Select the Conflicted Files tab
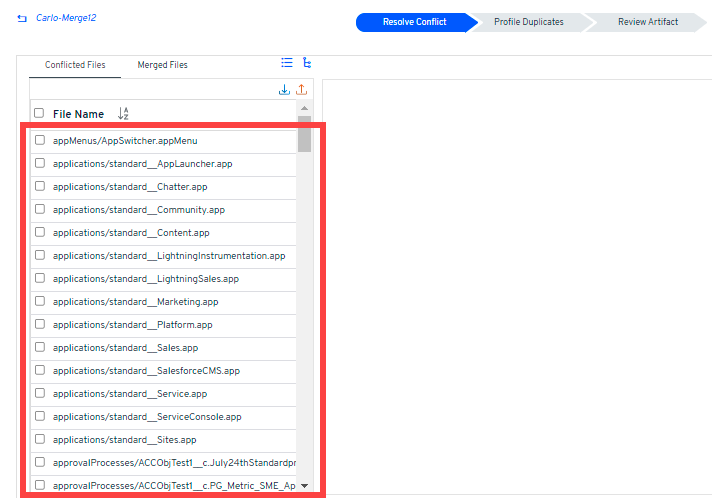This screenshot has height=498, width=712. pyautogui.click(x=75, y=65)
